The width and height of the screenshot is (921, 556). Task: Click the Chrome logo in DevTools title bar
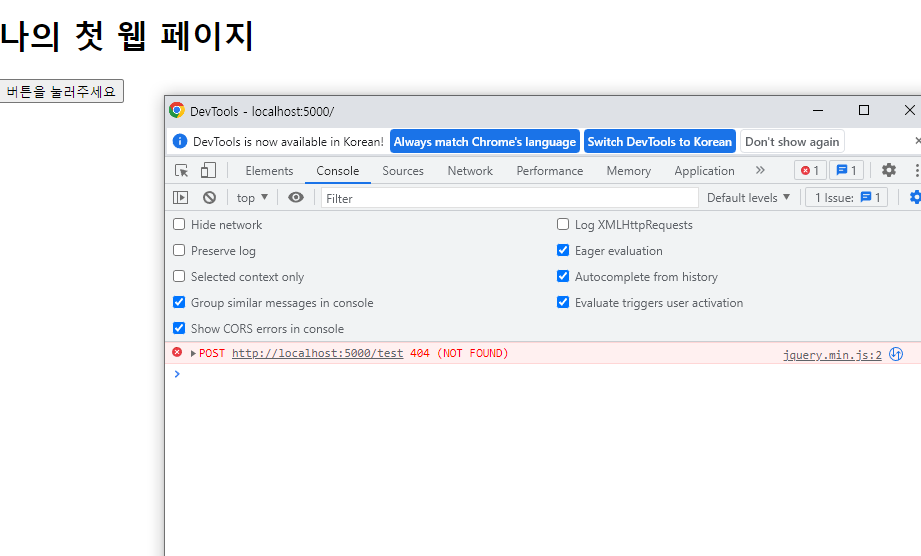tap(177, 110)
